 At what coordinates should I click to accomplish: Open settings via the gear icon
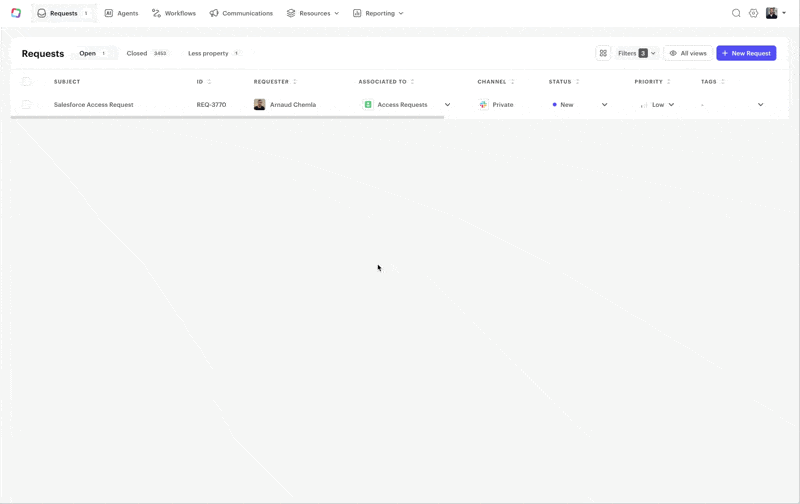pos(754,13)
